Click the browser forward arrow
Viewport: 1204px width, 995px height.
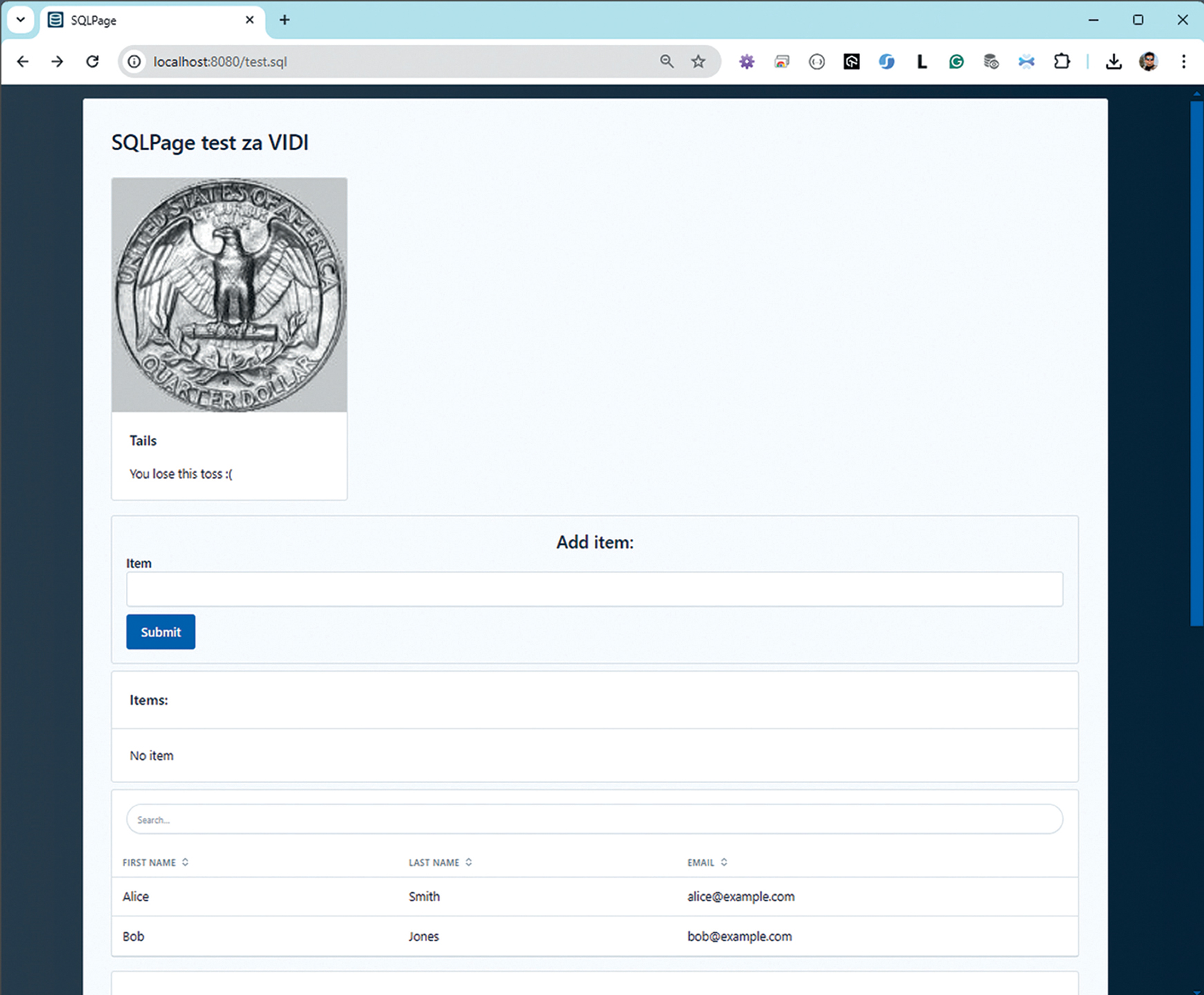[57, 61]
